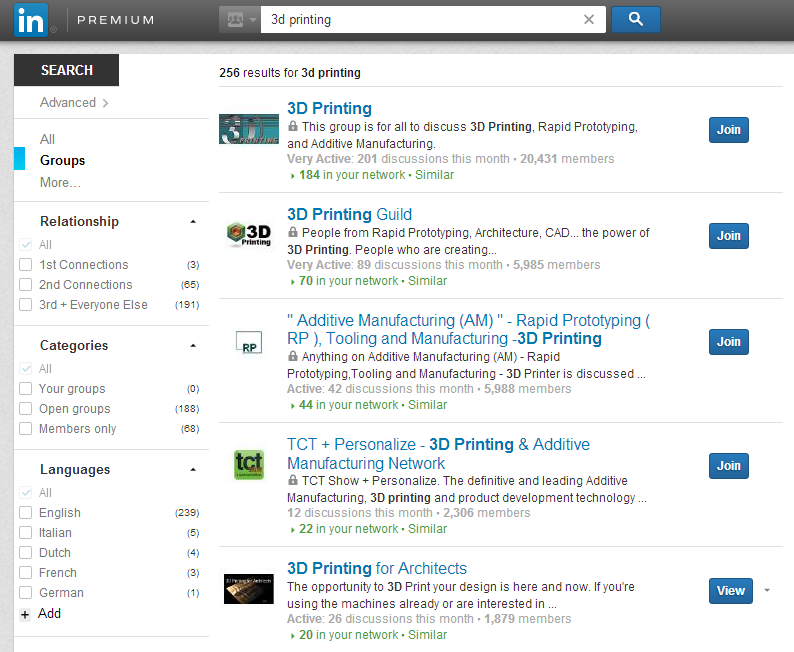This screenshot has height=652, width=794.
Task: Open the 3D Printing Guild logo thumbnail
Action: [x=249, y=235]
